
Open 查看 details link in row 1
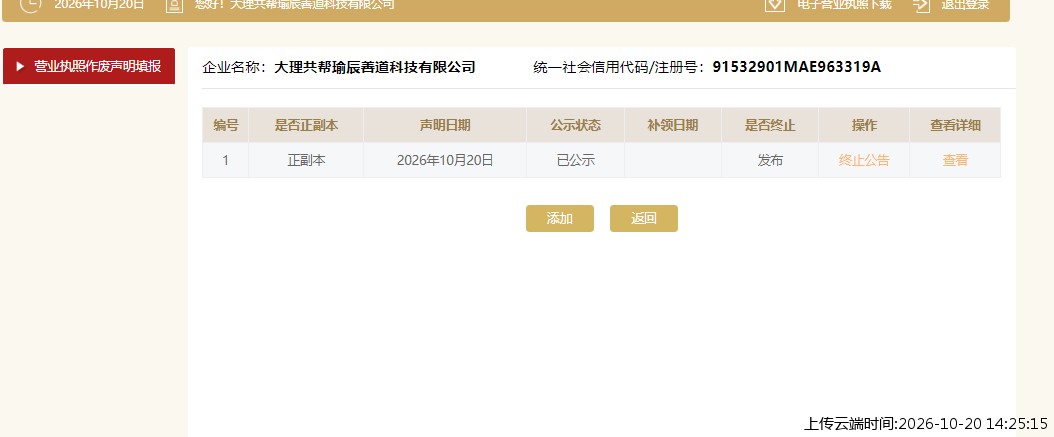tap(955, 160)
